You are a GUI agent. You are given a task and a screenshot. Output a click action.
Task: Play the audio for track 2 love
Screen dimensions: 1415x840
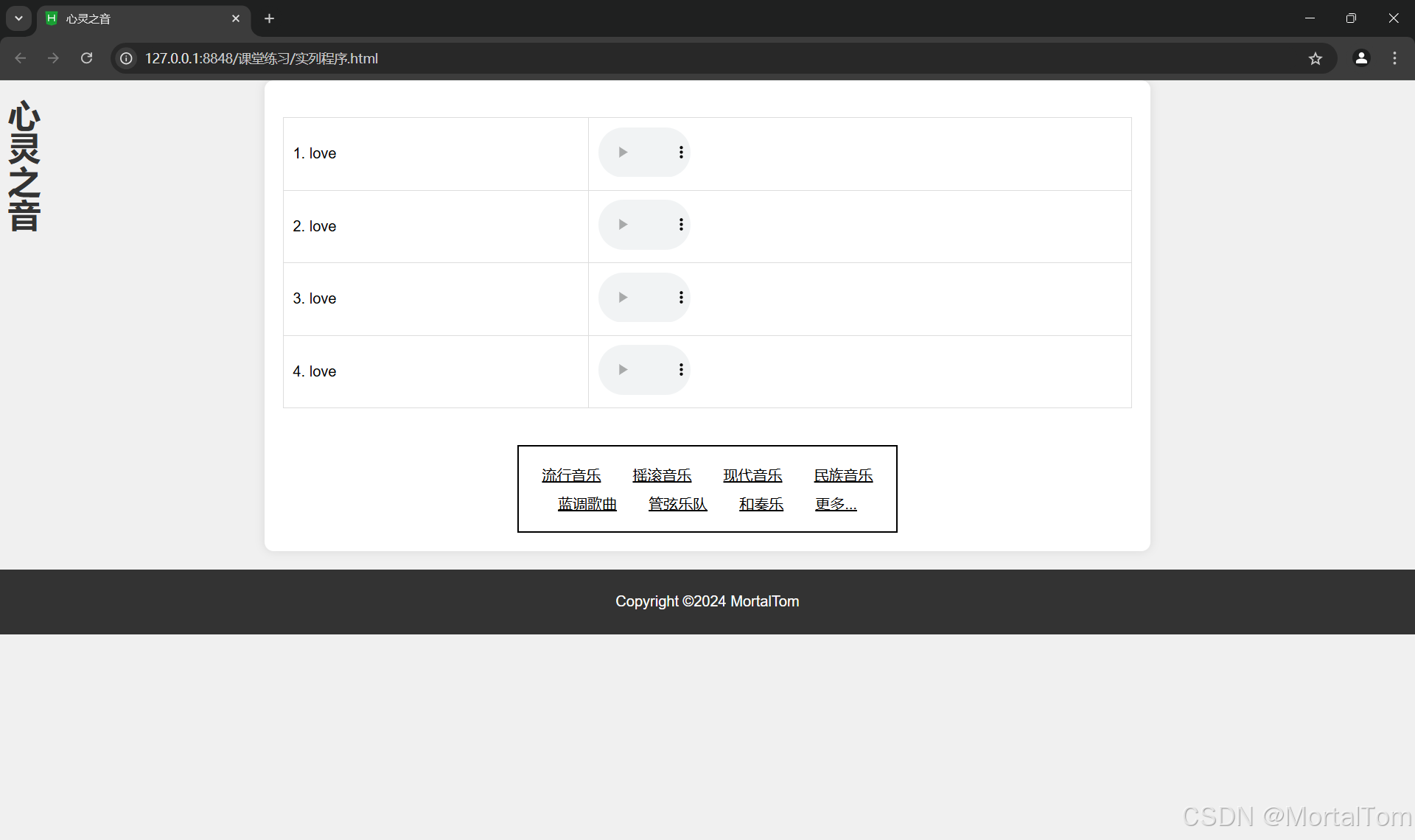click(x=623, y=225)
